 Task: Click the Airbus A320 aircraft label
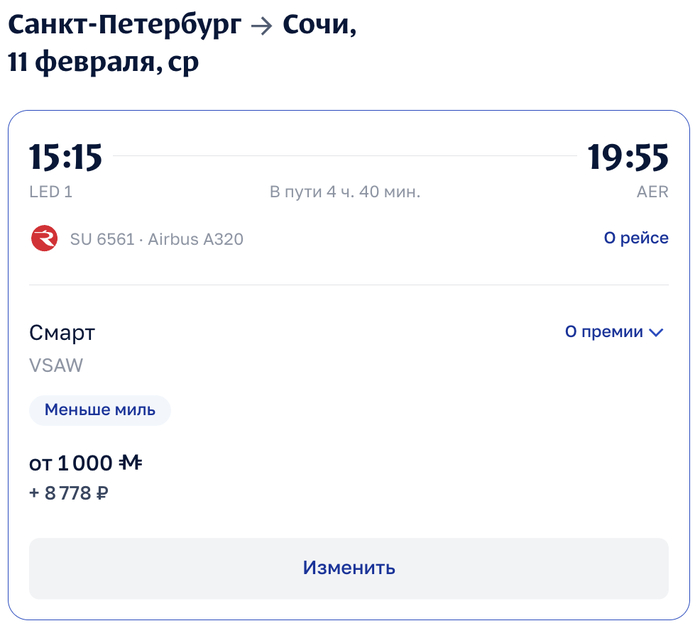tap(196, 239)
